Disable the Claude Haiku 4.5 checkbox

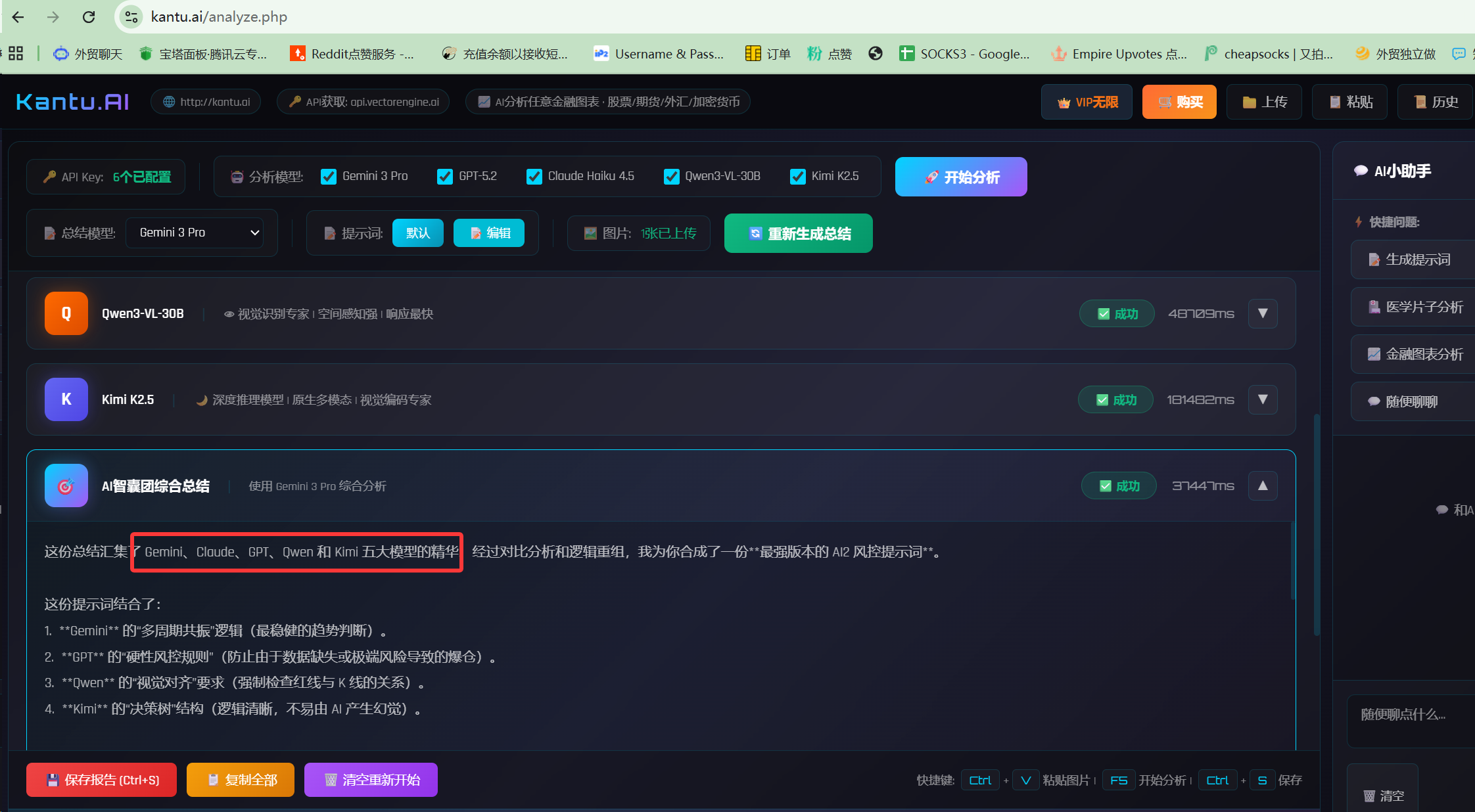pos(534,177)
